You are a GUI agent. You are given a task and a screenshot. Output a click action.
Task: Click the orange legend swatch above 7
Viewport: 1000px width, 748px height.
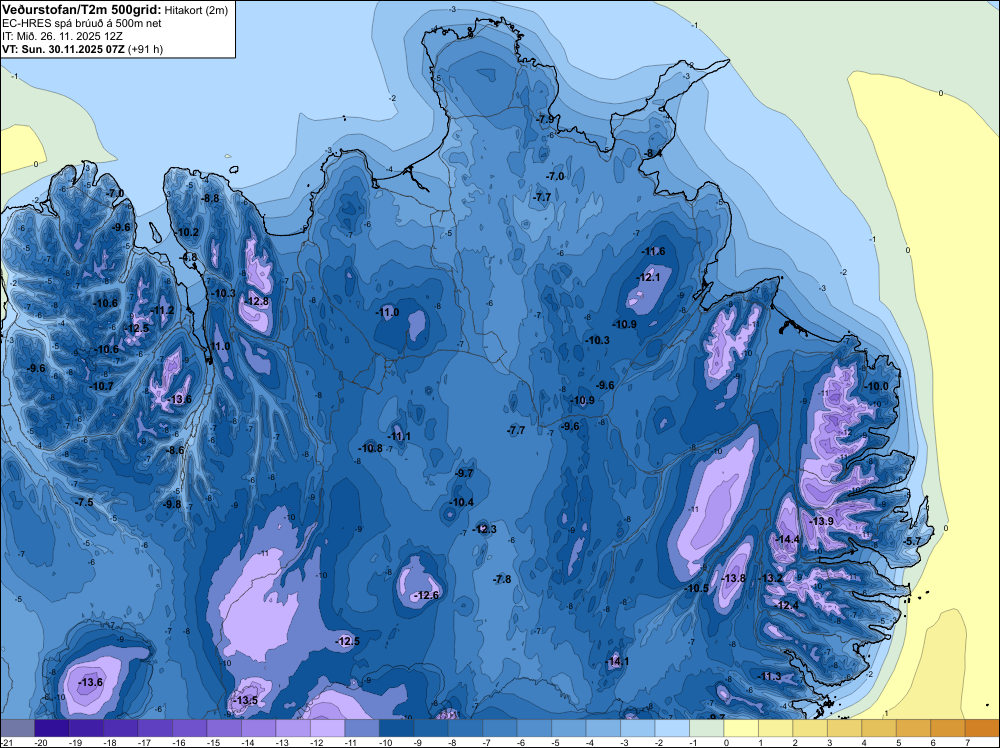point(982,728)
